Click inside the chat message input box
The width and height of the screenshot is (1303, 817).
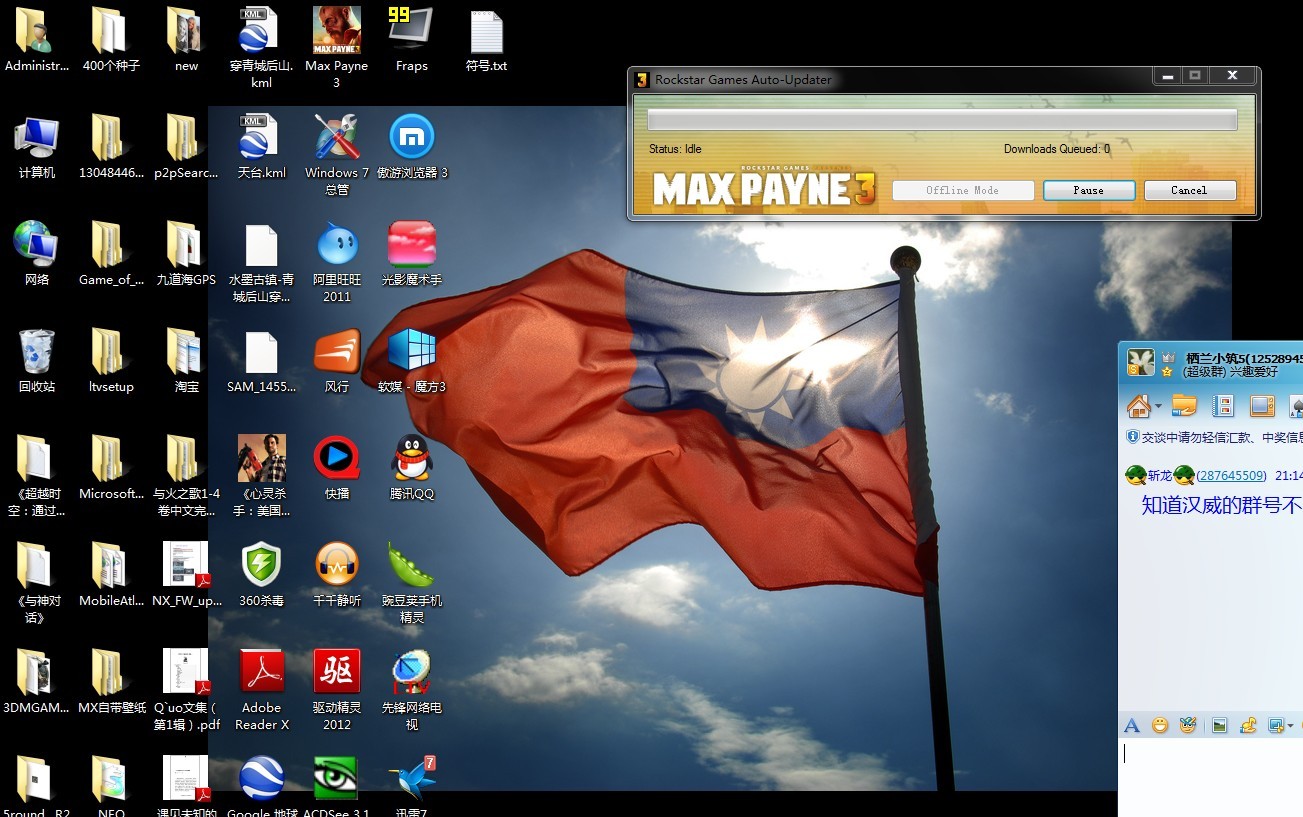(x=1210, y=770)
